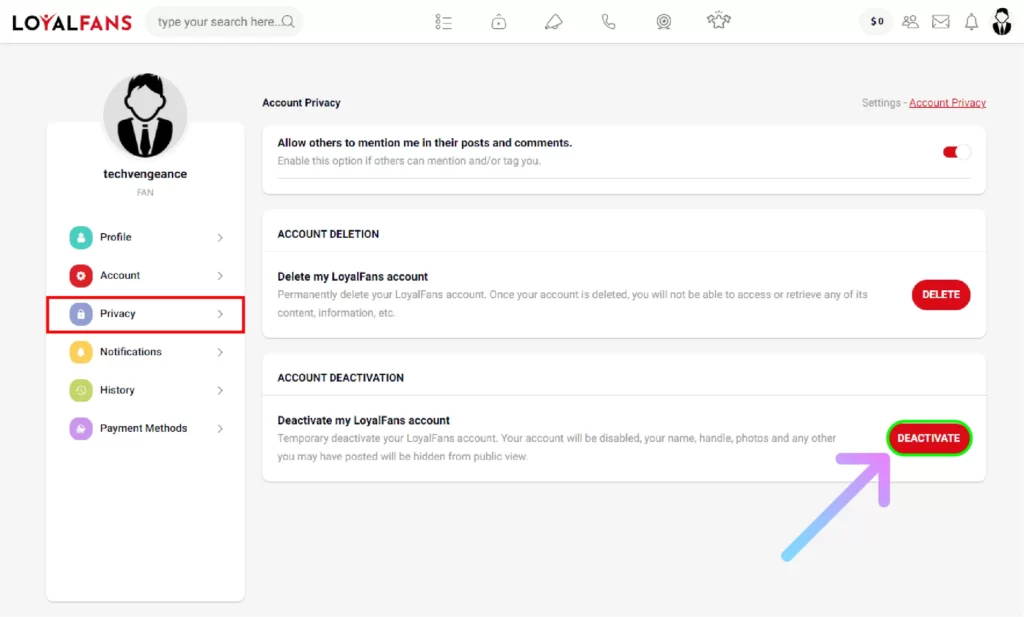Click the ACCOUNT DELETION section header
Screen dimensions: 1024x617
328,234
